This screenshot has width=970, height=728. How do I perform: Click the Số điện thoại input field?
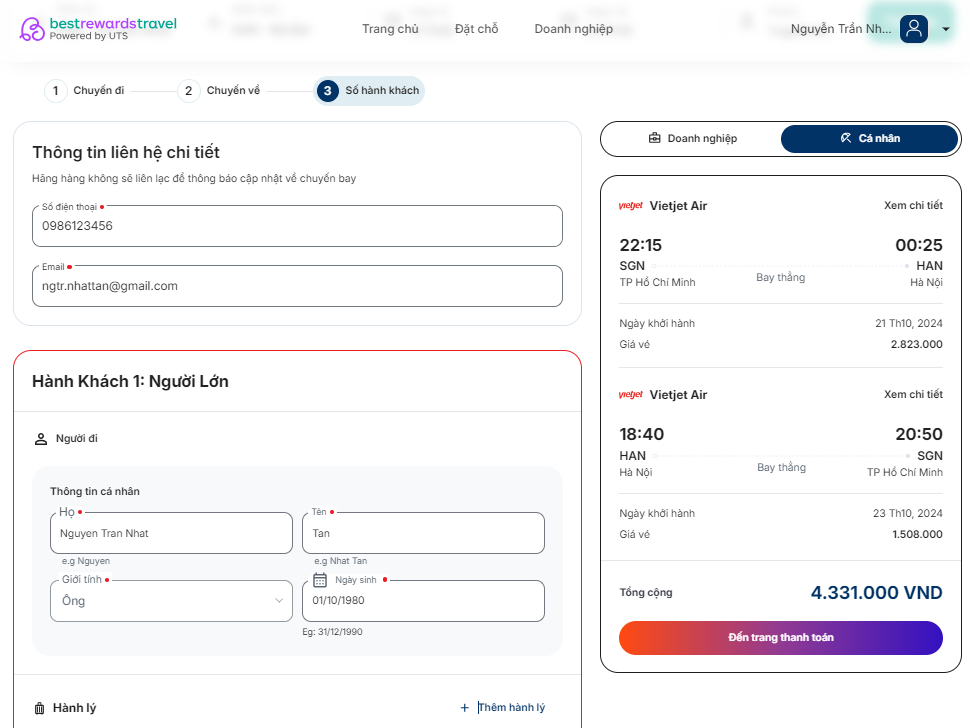tap(298, 226)
